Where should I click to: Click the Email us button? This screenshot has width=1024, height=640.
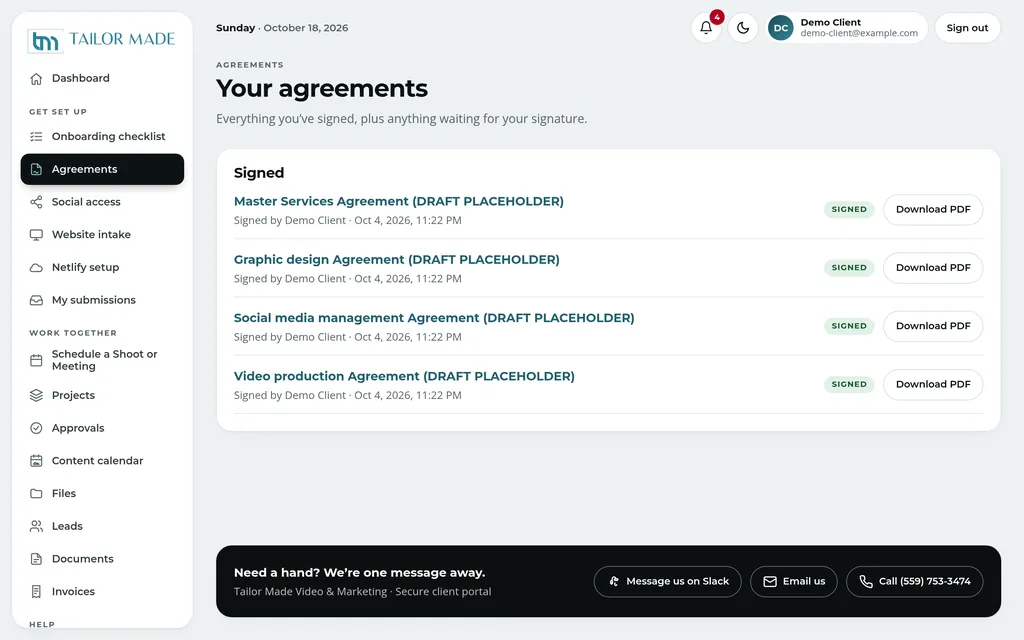tap(793, 581)
